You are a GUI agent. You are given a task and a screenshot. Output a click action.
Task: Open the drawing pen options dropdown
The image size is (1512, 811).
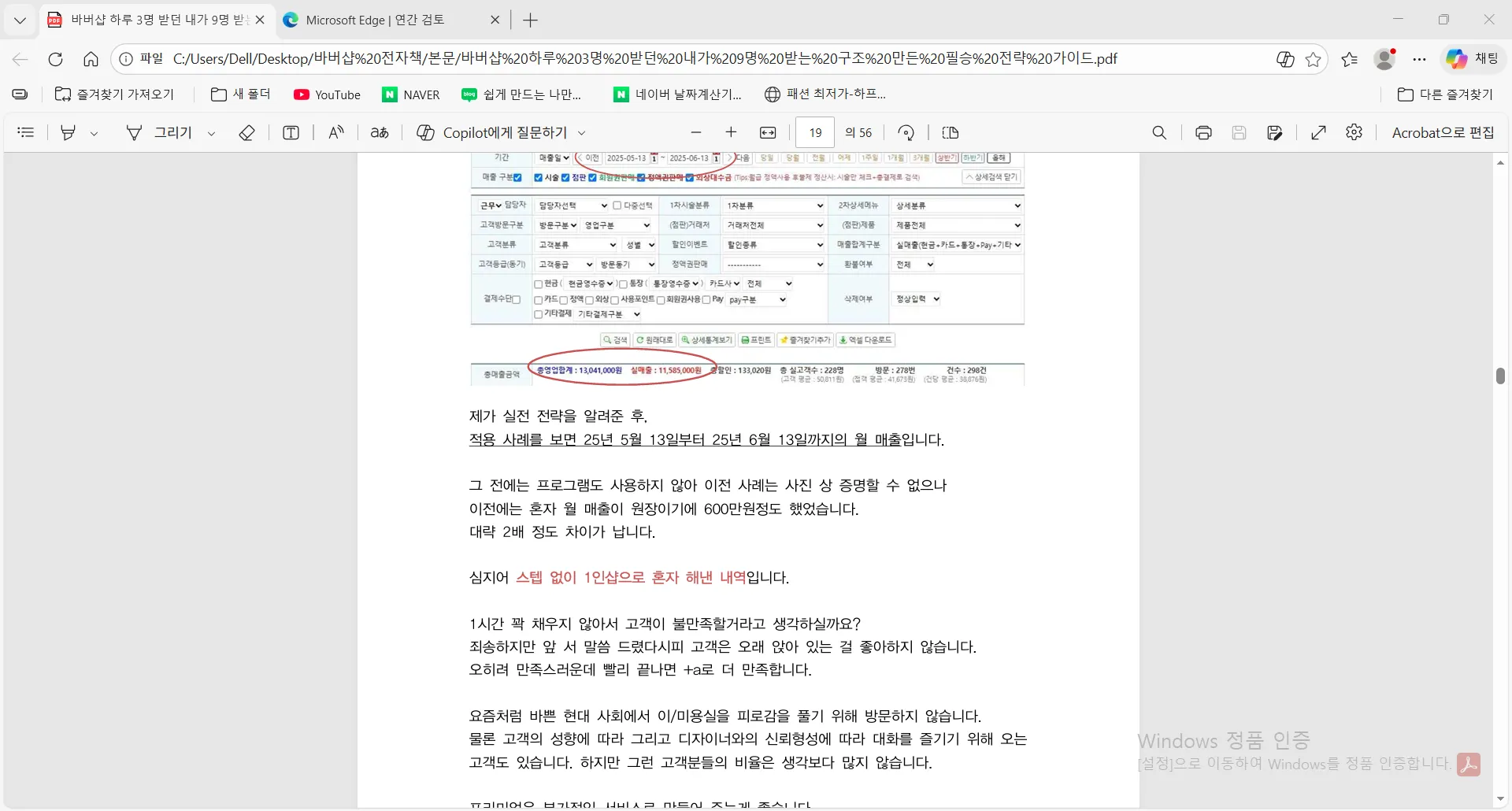[211, 132]
